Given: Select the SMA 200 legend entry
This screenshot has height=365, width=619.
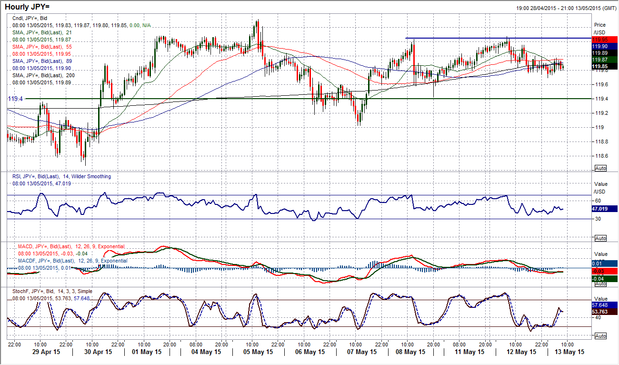Looking at the screenshot, I should 43,75.
